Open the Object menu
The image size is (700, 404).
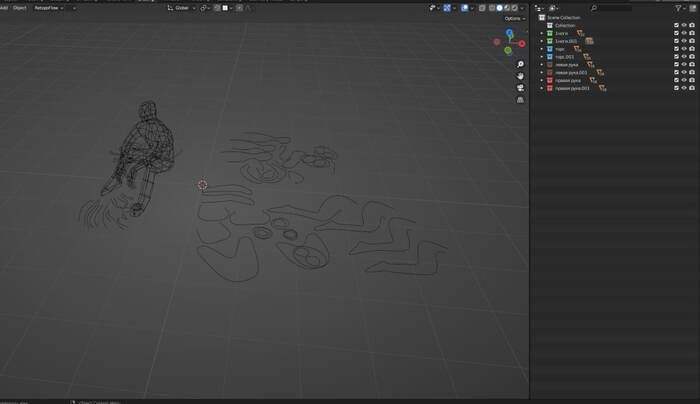tap(19, 8)
